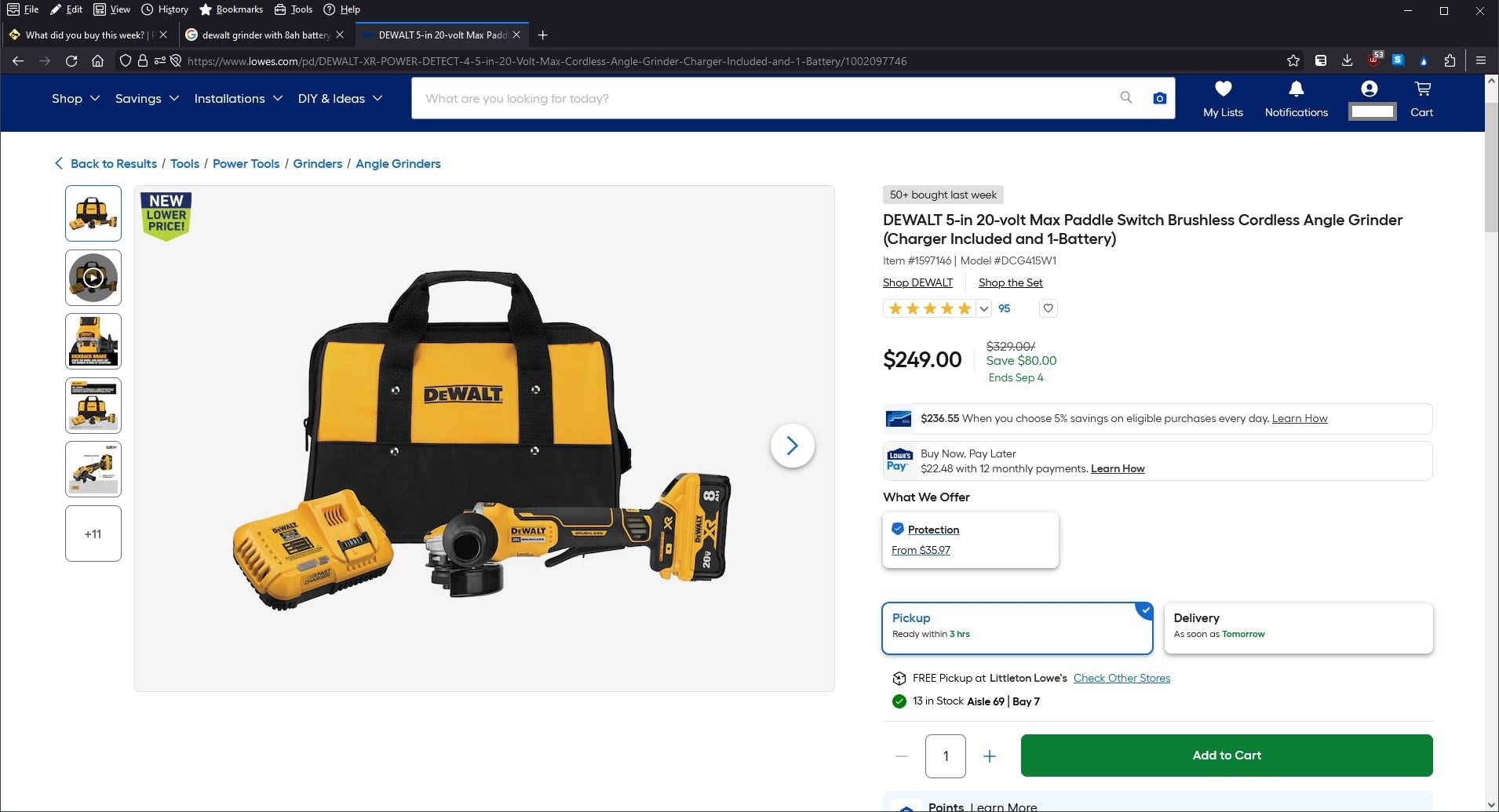The width and height of the screenshot is (1499, 812).
Task: Reload the page in browser toolbar
Action: [71, 61]
